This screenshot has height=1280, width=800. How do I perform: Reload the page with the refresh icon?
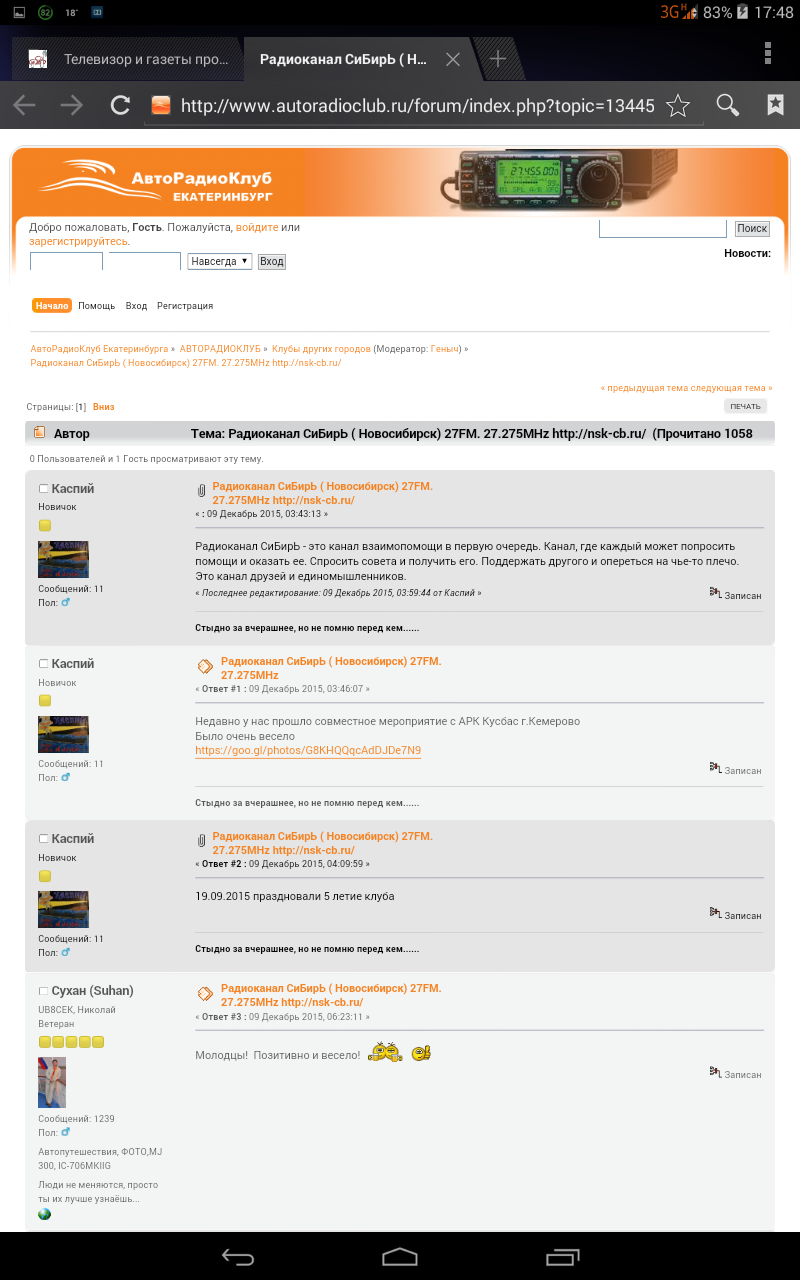pos(120,105)
